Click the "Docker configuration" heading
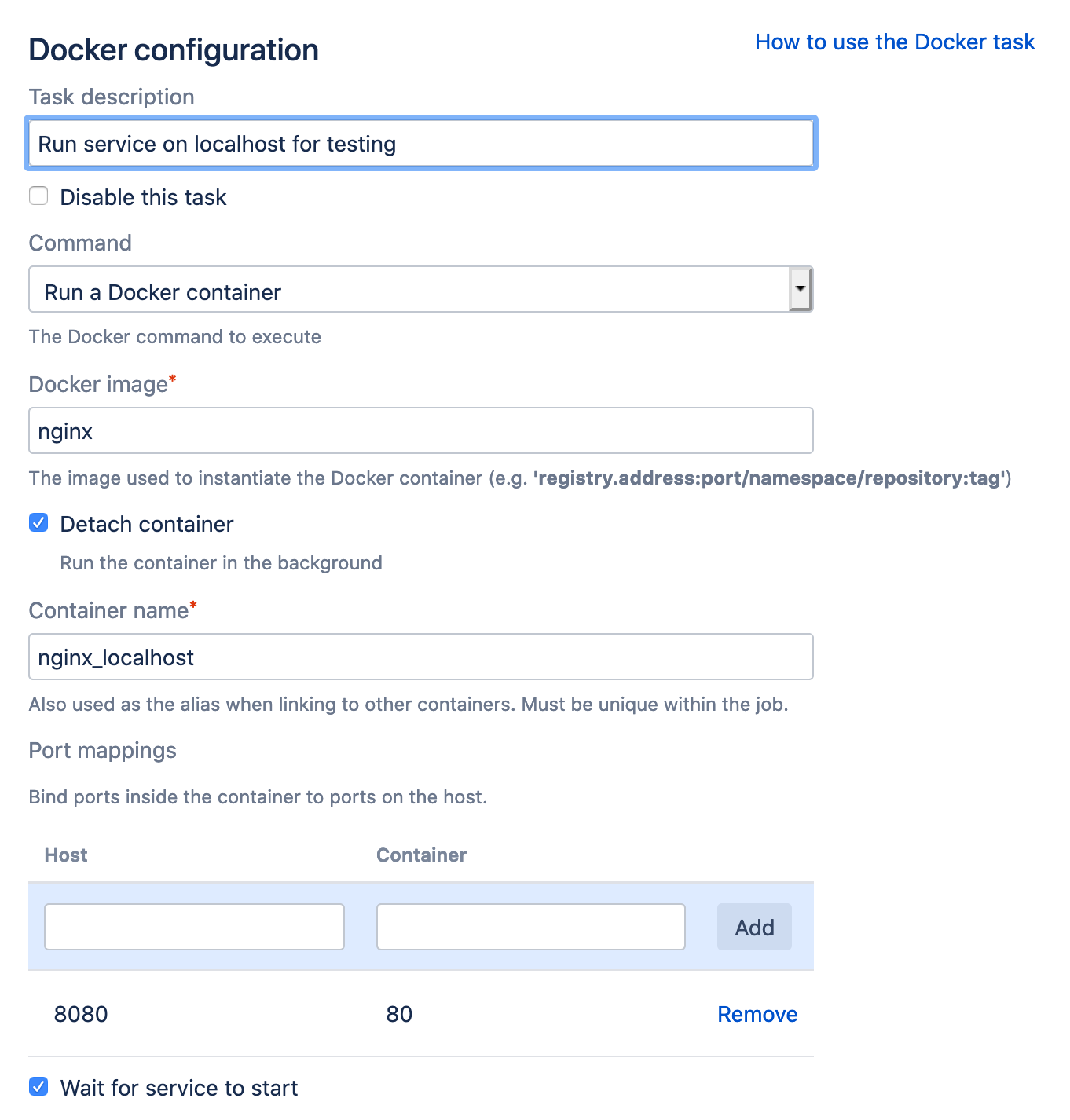This screenshot has height=1120, width=1070. tap(174, 50)
